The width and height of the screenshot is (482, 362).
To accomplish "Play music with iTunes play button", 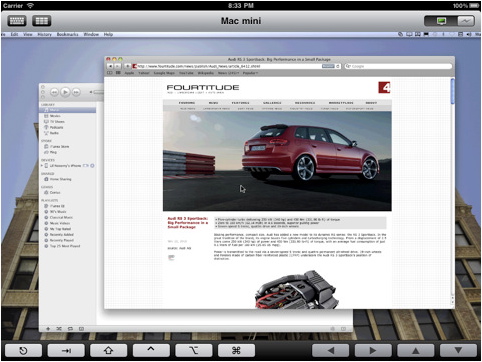I will (x=65, y=92).
